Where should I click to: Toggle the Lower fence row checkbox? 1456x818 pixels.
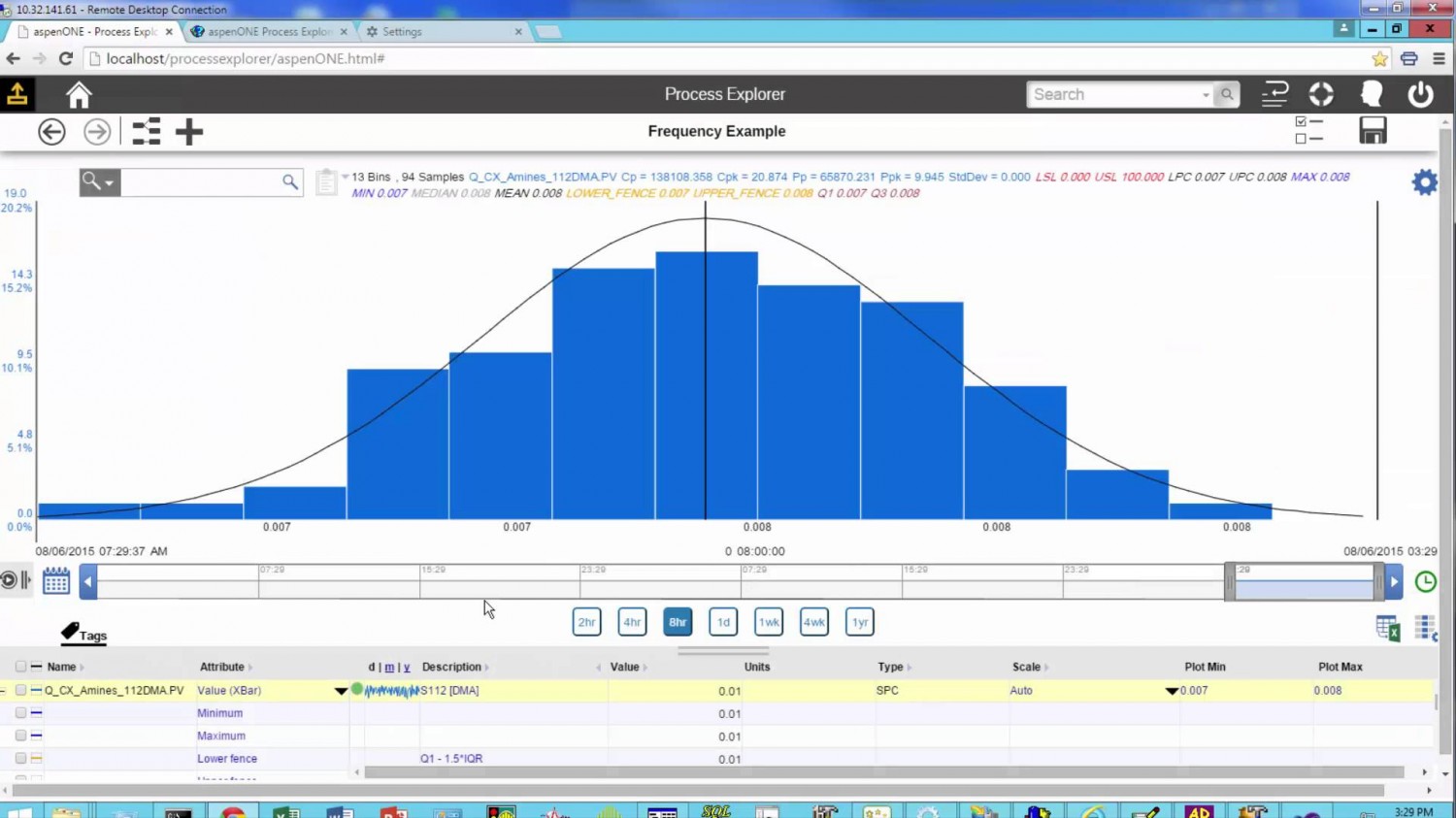20,759
